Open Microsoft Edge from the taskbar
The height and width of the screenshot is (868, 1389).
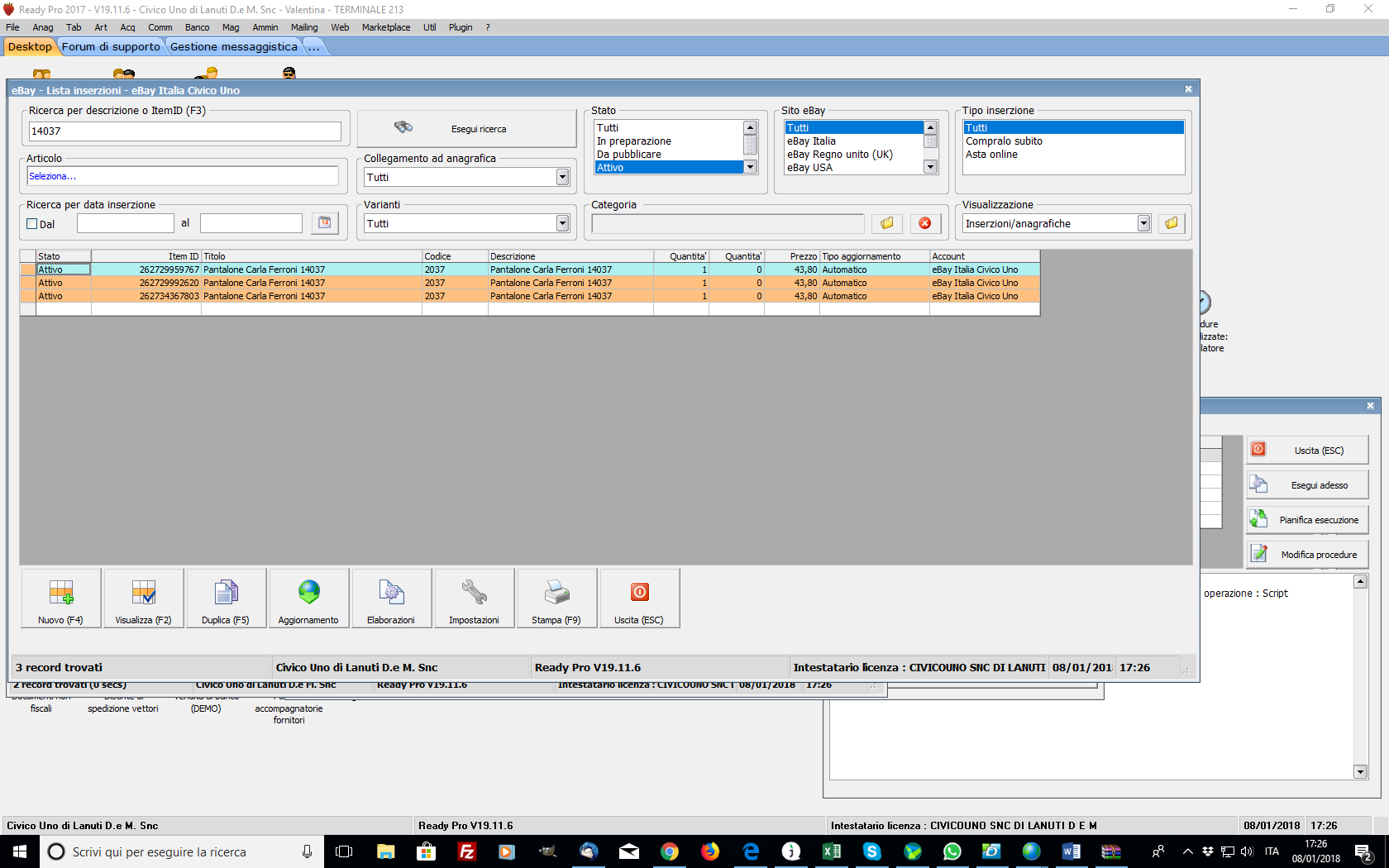[x=751, y=851]
